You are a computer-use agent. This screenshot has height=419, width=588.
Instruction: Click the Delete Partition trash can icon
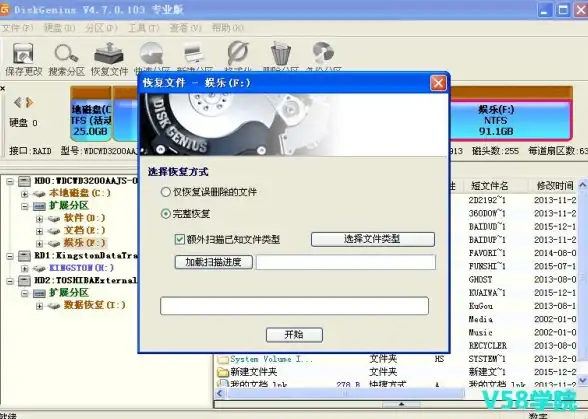click(281, 53)
